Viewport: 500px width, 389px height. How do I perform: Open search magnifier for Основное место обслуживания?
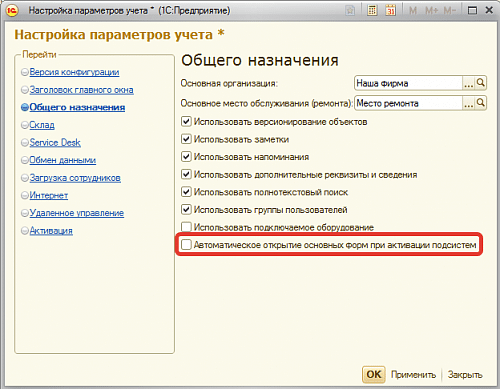[480, 103]
